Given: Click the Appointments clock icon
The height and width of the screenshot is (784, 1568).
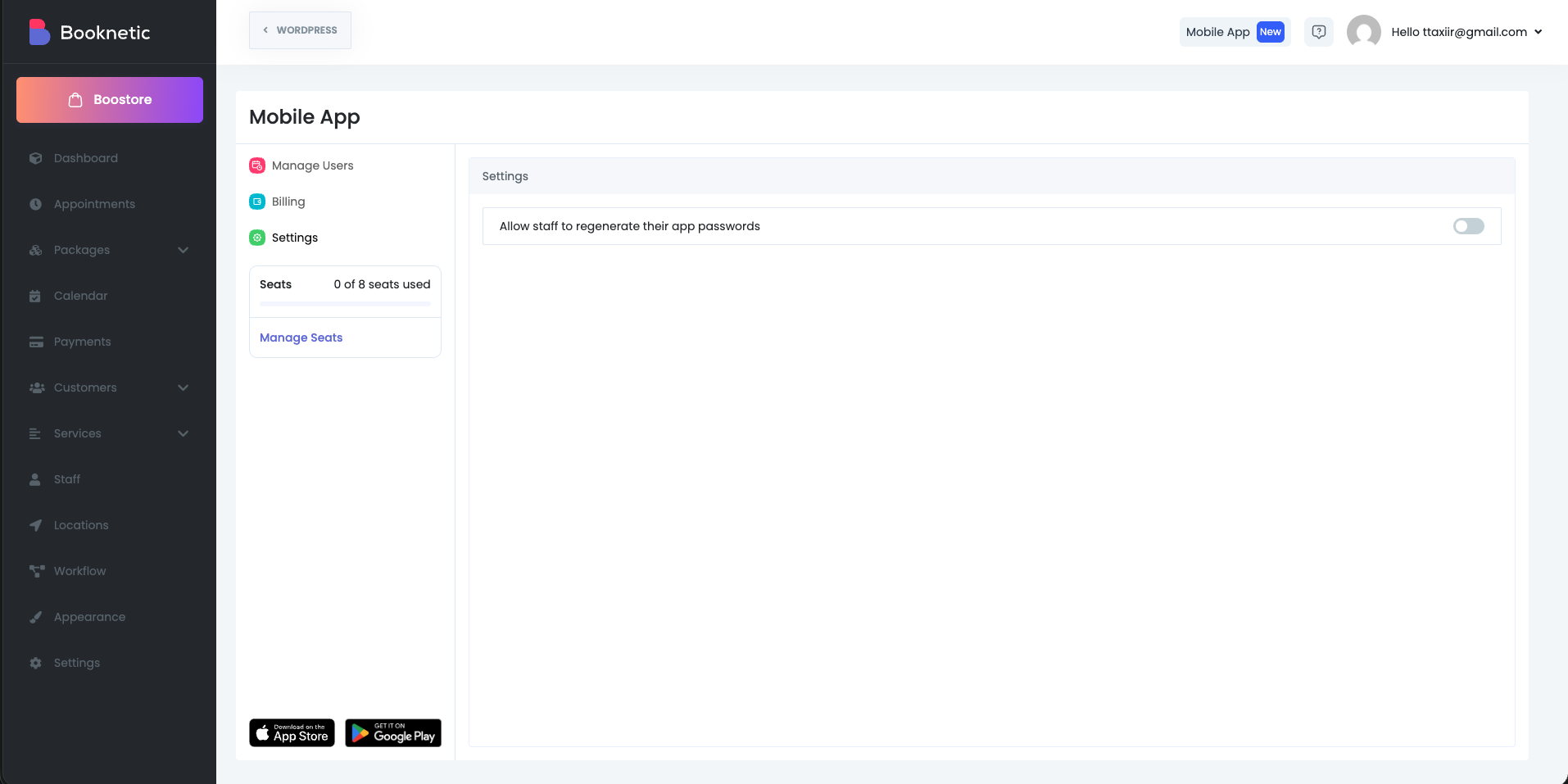Looking at the screenshot, I should [35, 204].
